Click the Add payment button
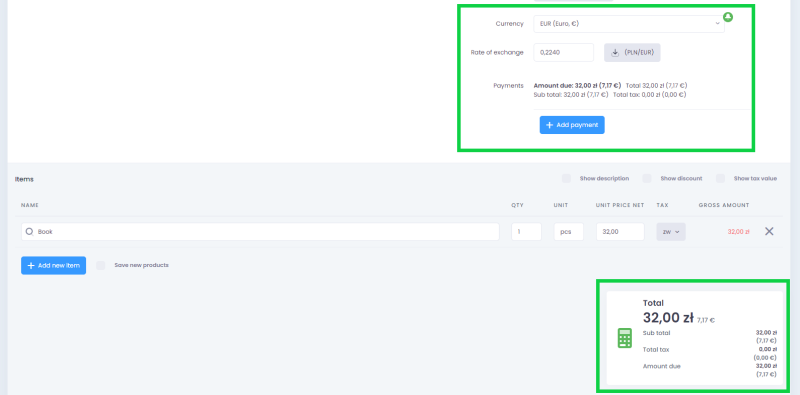 tap(572, 125)
